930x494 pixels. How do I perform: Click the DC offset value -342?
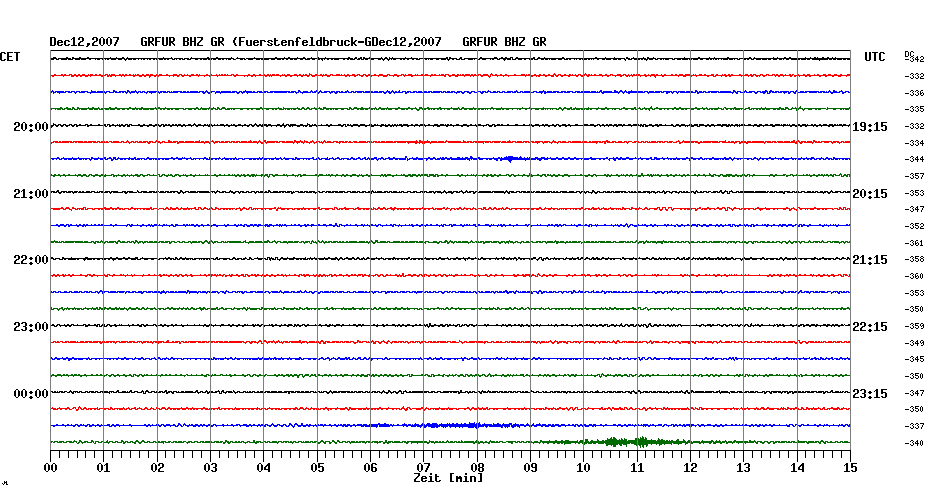click(x=915, y=59)
